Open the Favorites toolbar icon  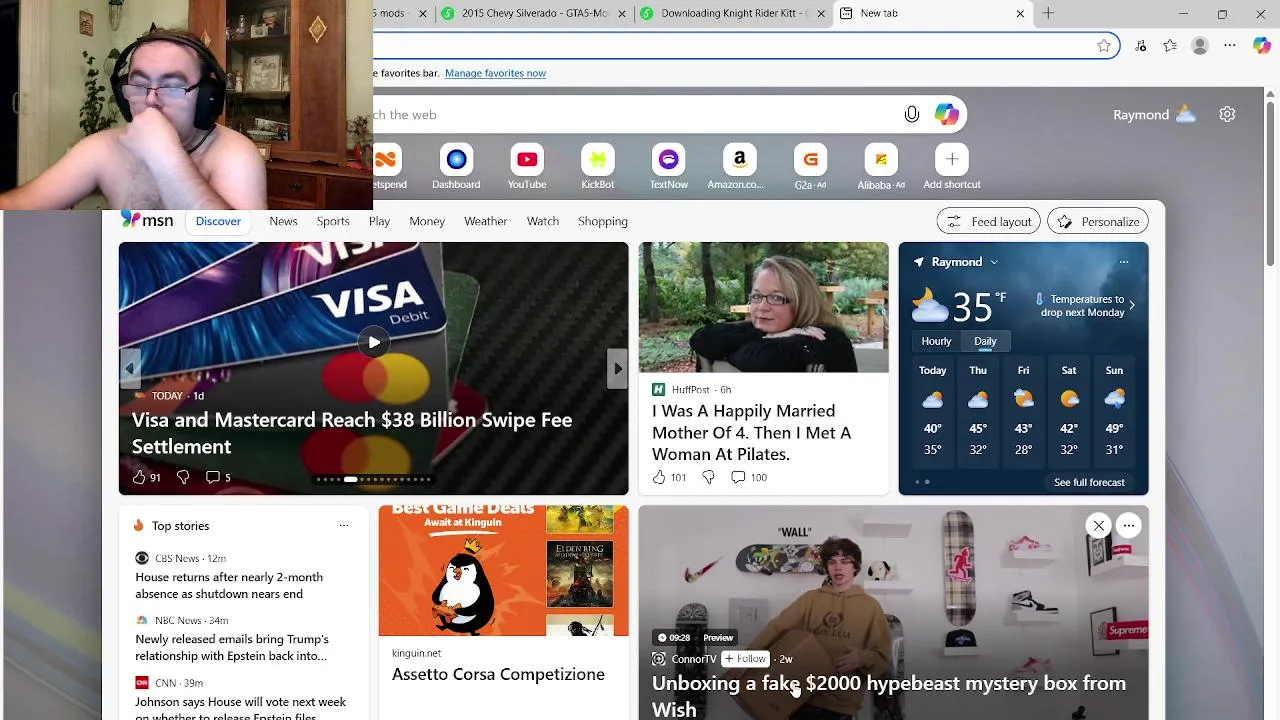click(1170, 45)
